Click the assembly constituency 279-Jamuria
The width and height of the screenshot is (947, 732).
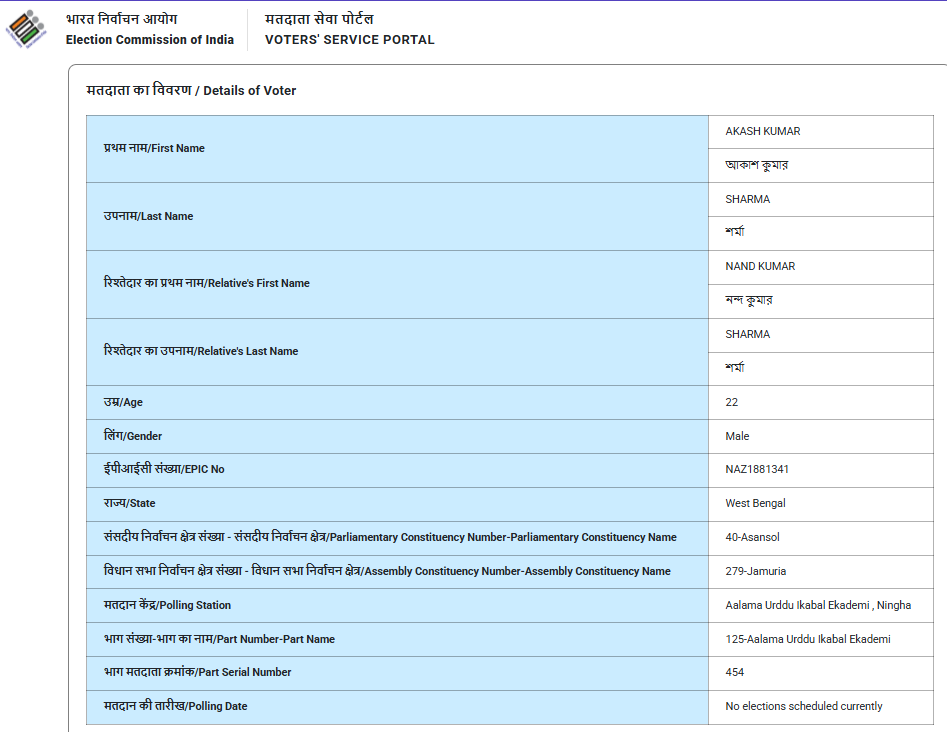[x=755, y=571]
